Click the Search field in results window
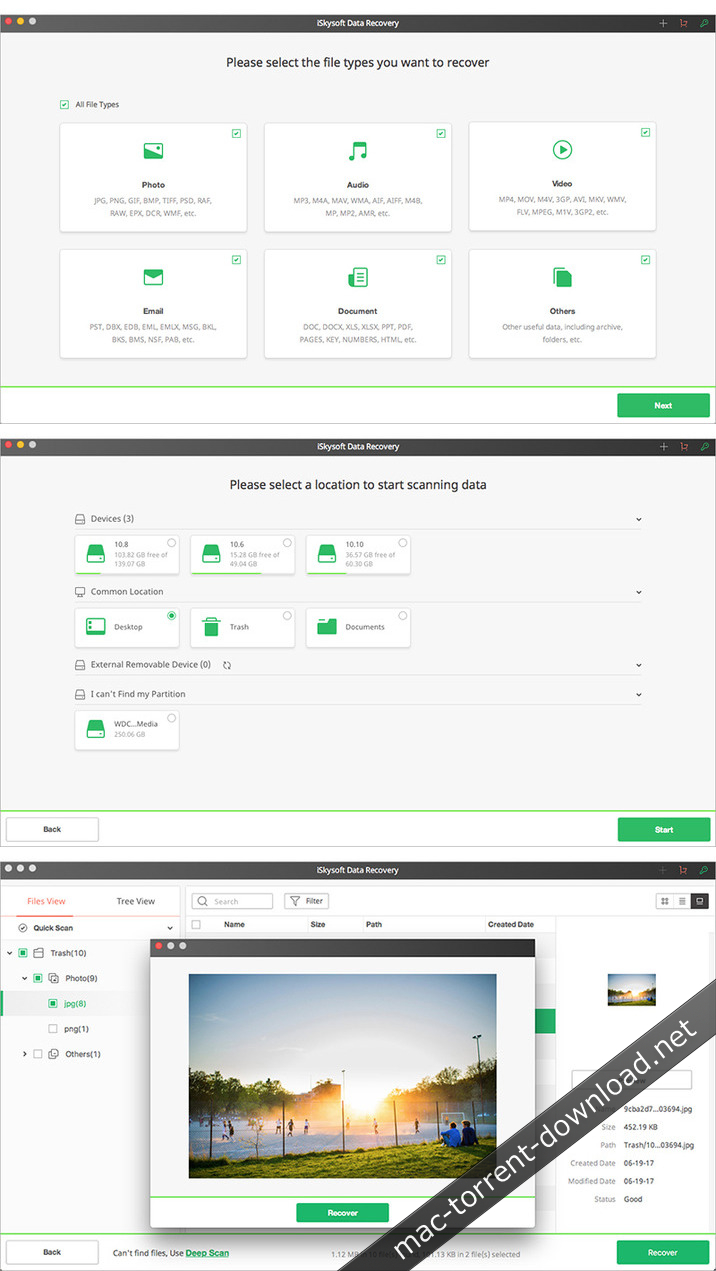Screen dimensions: 716x1271 pos(232,901)
